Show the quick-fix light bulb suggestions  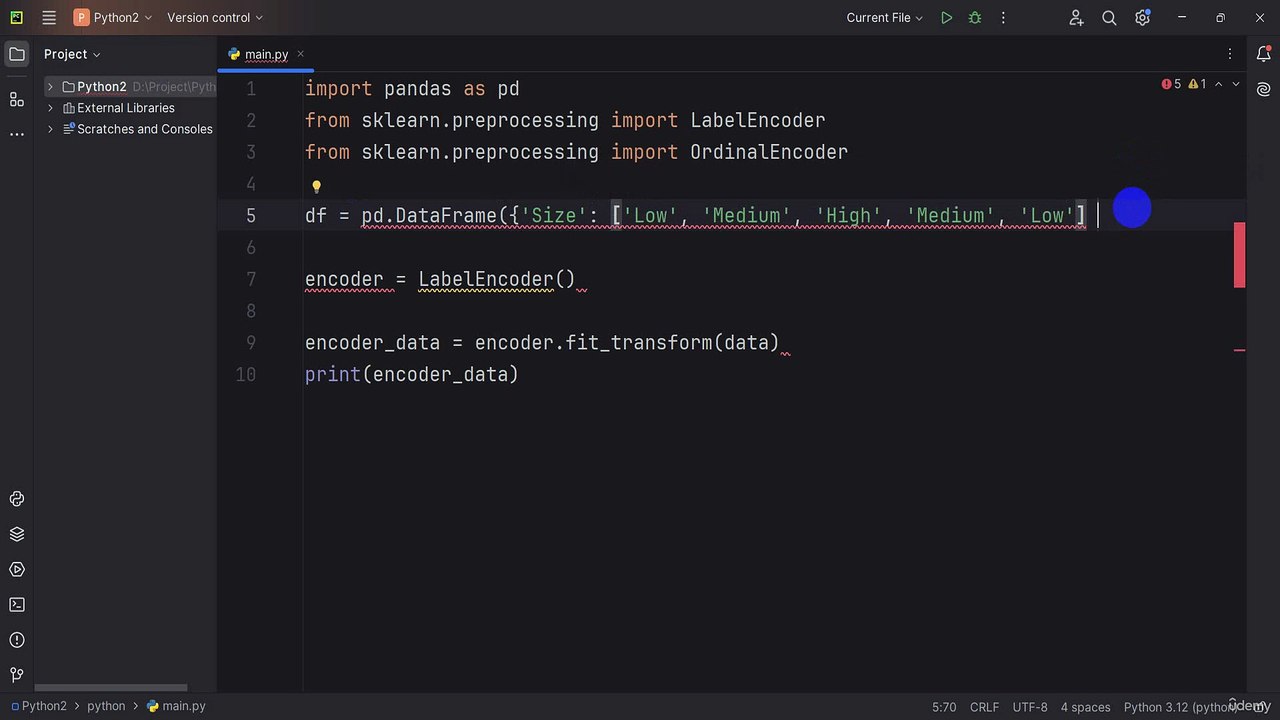pyautogui.click(x=316, y=186)
